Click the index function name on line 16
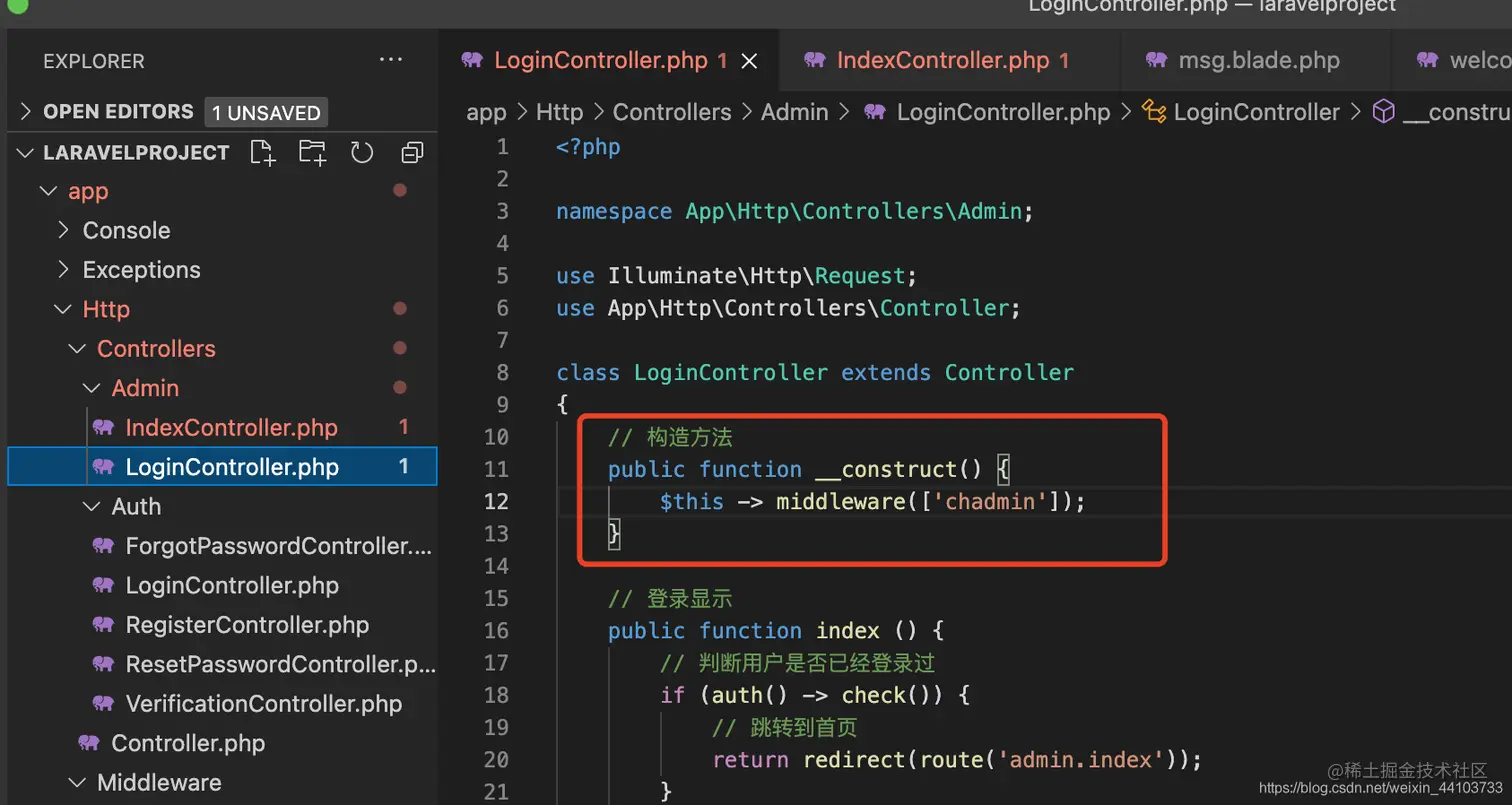 coord(848,630)
